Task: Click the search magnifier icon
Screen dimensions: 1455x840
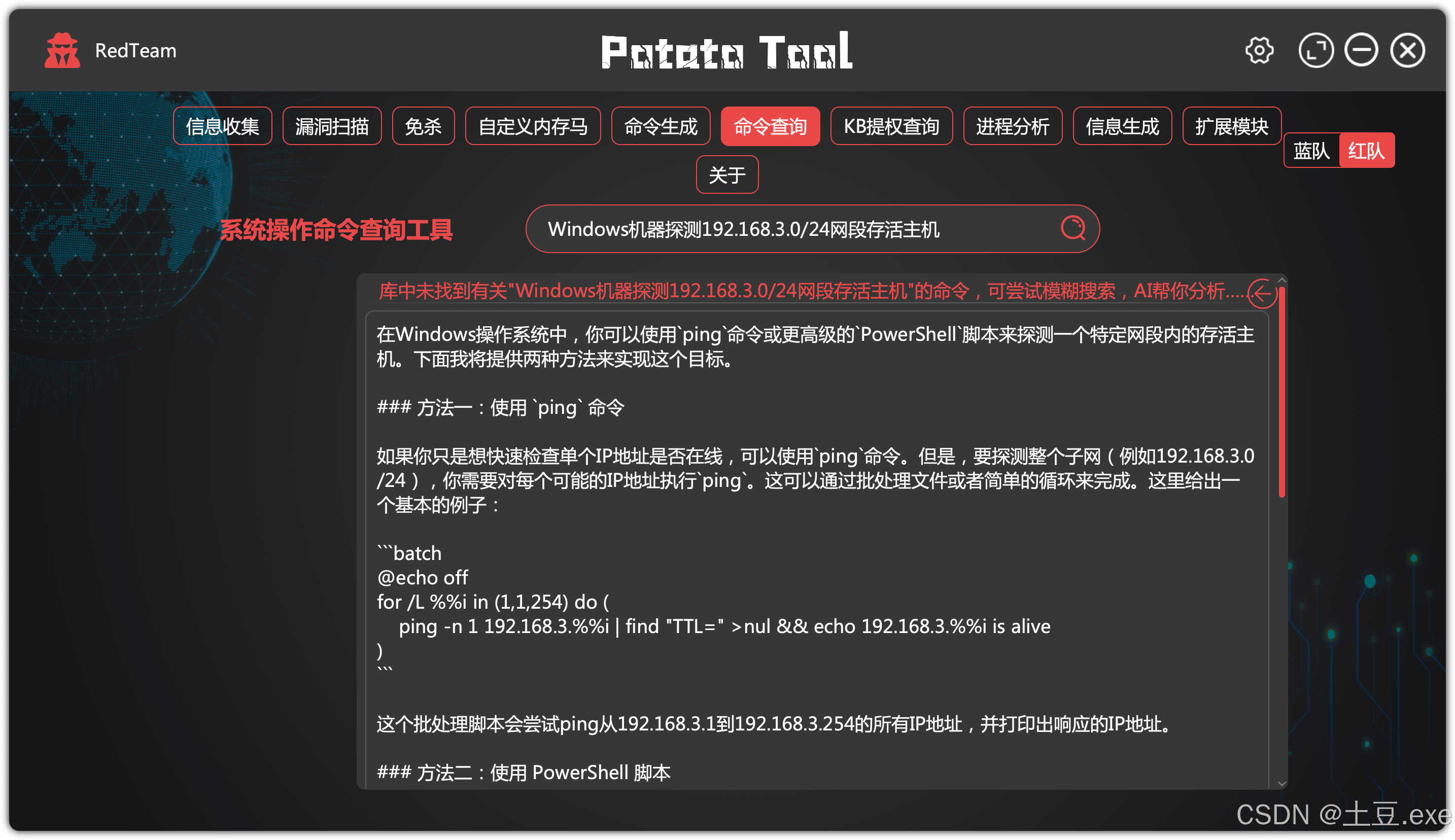Action: [1072, 228]
